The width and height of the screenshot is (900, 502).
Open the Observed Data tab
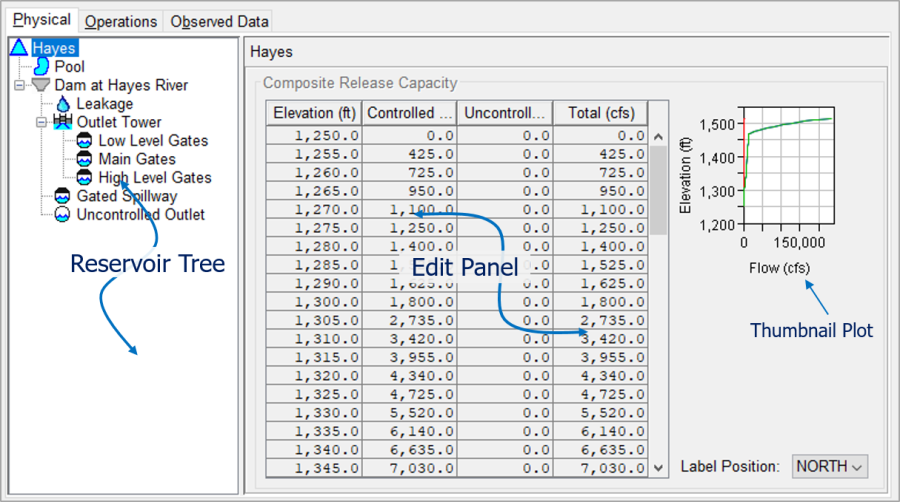click(219, 21)
